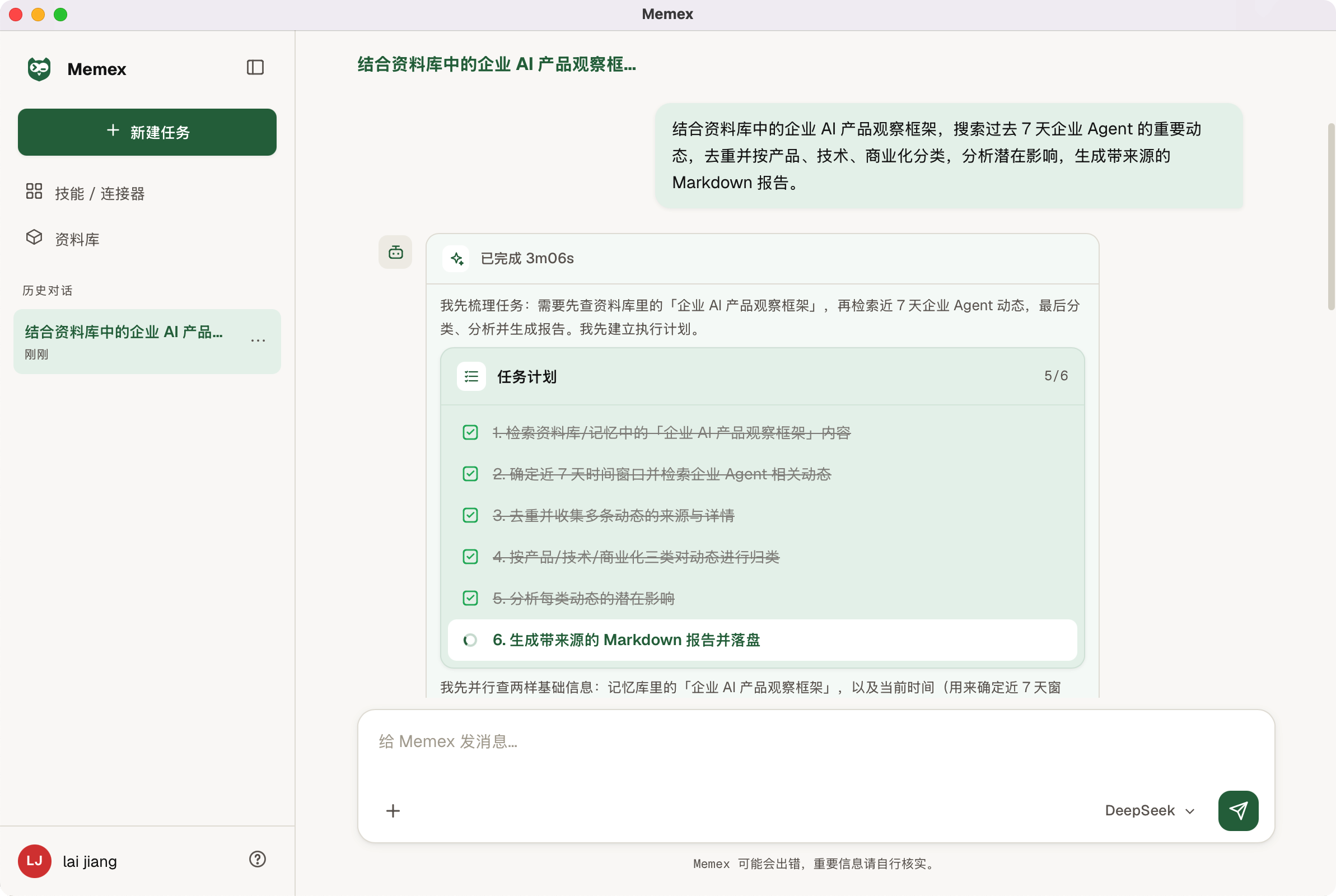This screenshot has width=1336, height=896.
Task: Click step 2 text 确定近 7 天时间窗口
Action: click(x=661, y=474)
